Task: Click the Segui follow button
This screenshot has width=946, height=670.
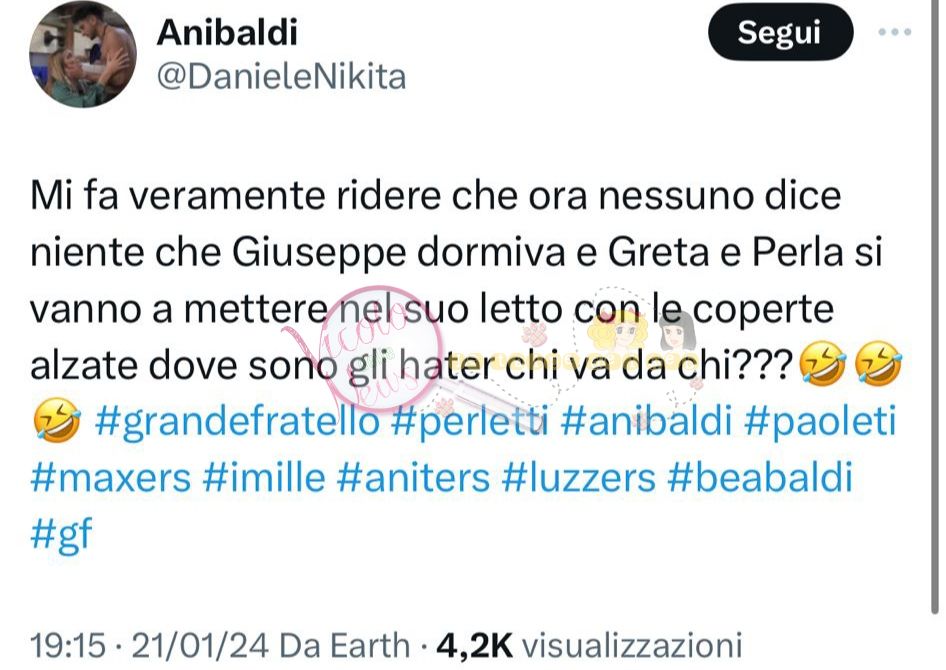Action: 780,32
